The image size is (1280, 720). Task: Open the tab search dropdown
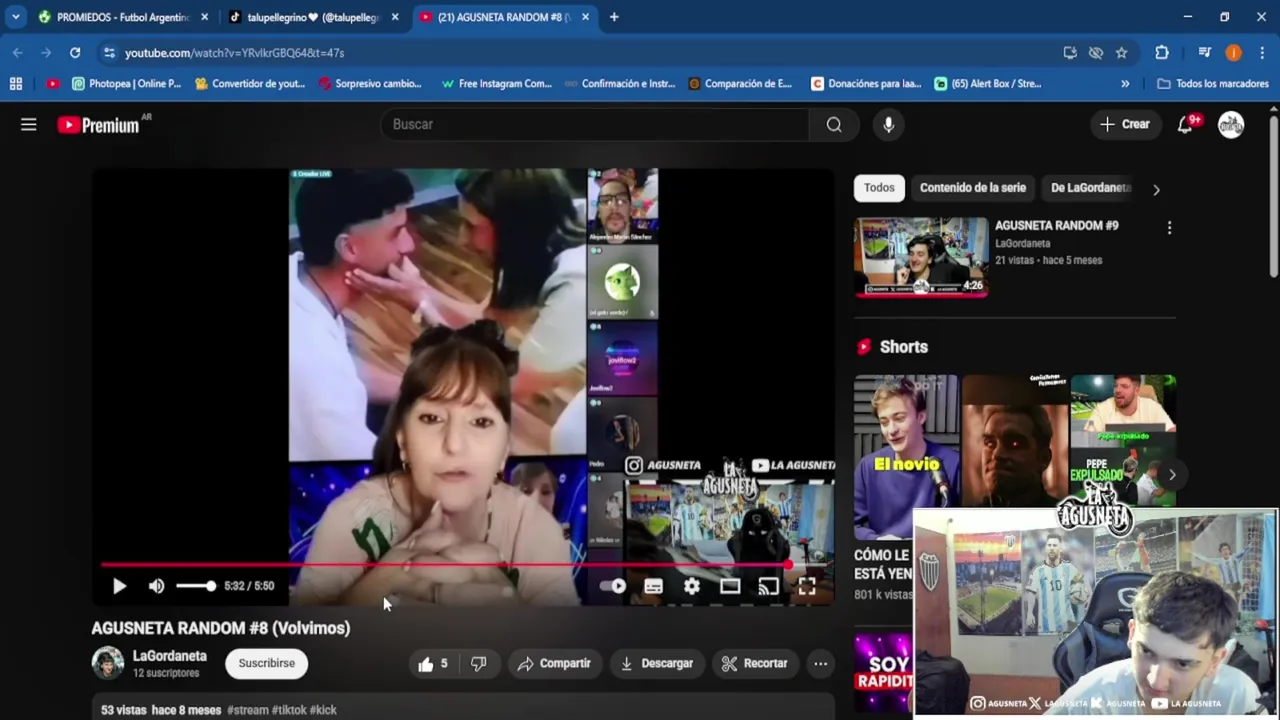15,17
